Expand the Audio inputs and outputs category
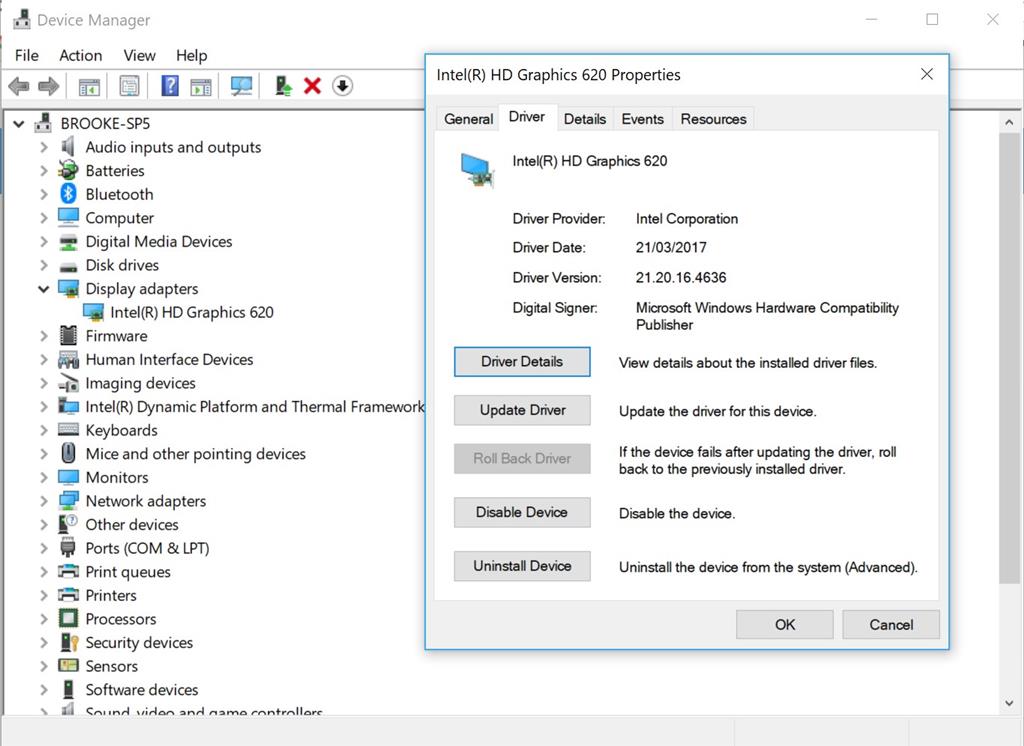Image resolution: width=1024 pixels, height=746 pixels. [x=44, y=147]
